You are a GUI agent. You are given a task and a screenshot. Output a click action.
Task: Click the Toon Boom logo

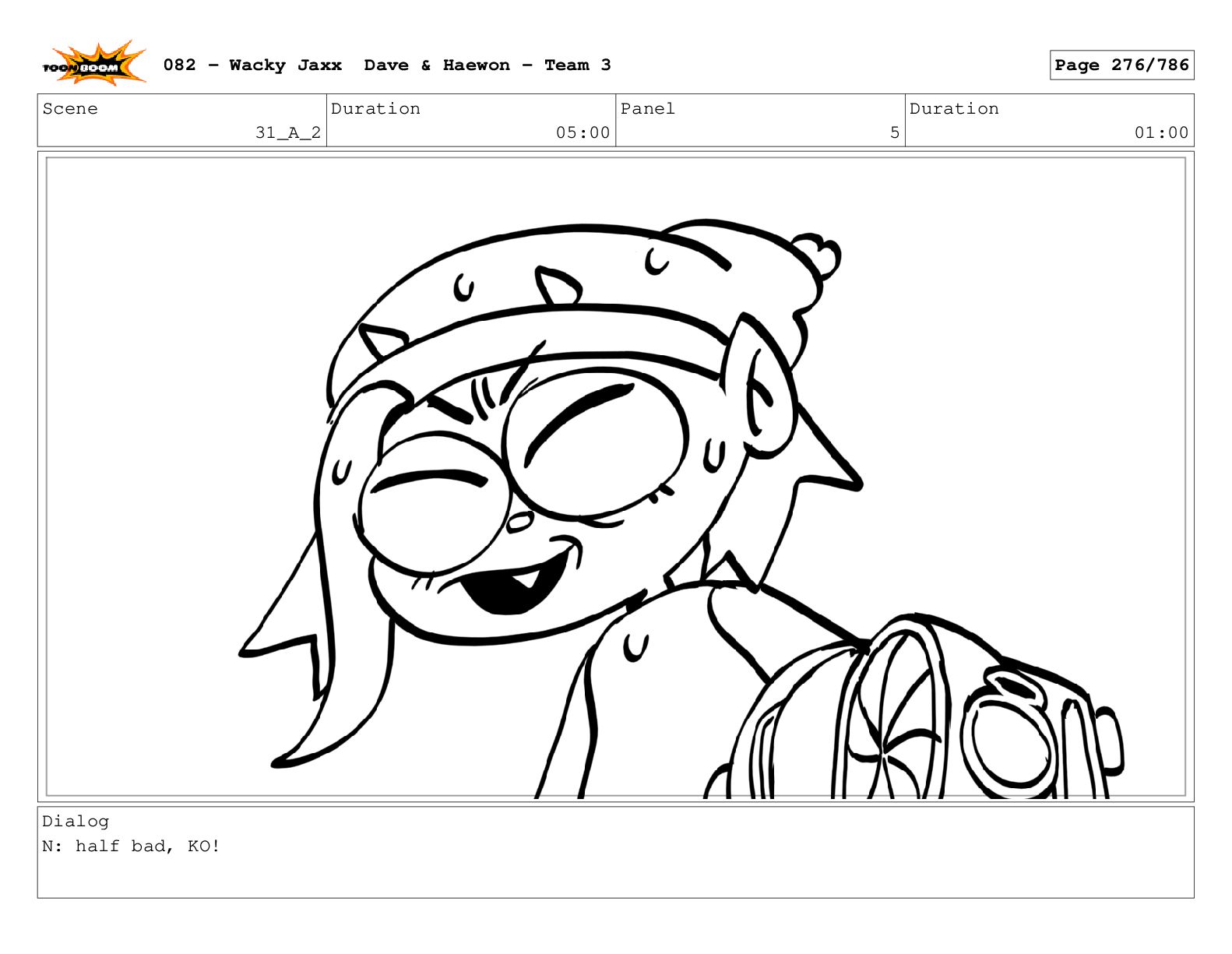pos(93,65)
